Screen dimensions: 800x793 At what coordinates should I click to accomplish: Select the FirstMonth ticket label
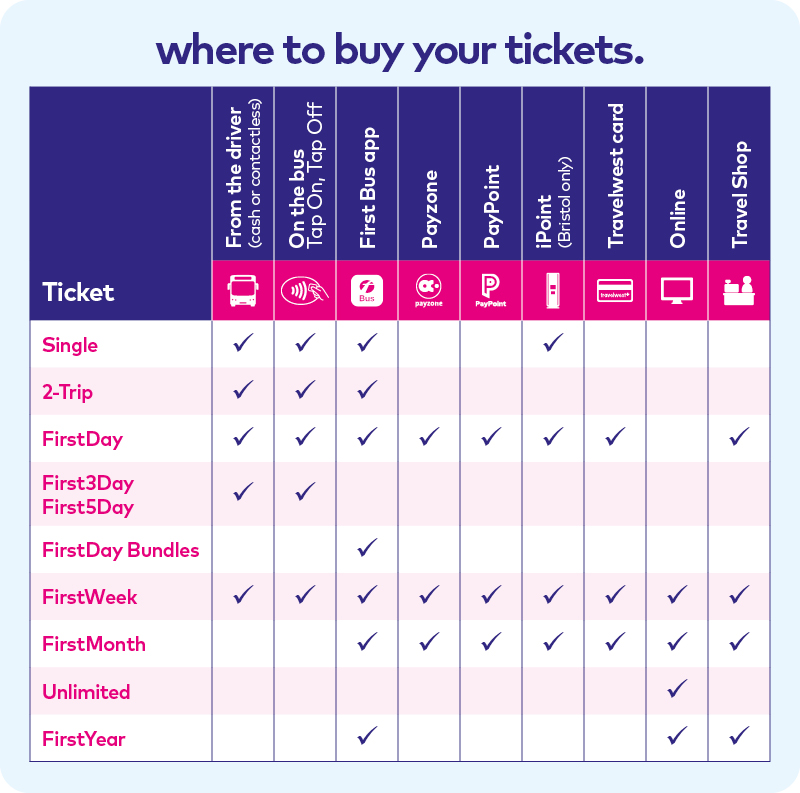coord(94,644)
